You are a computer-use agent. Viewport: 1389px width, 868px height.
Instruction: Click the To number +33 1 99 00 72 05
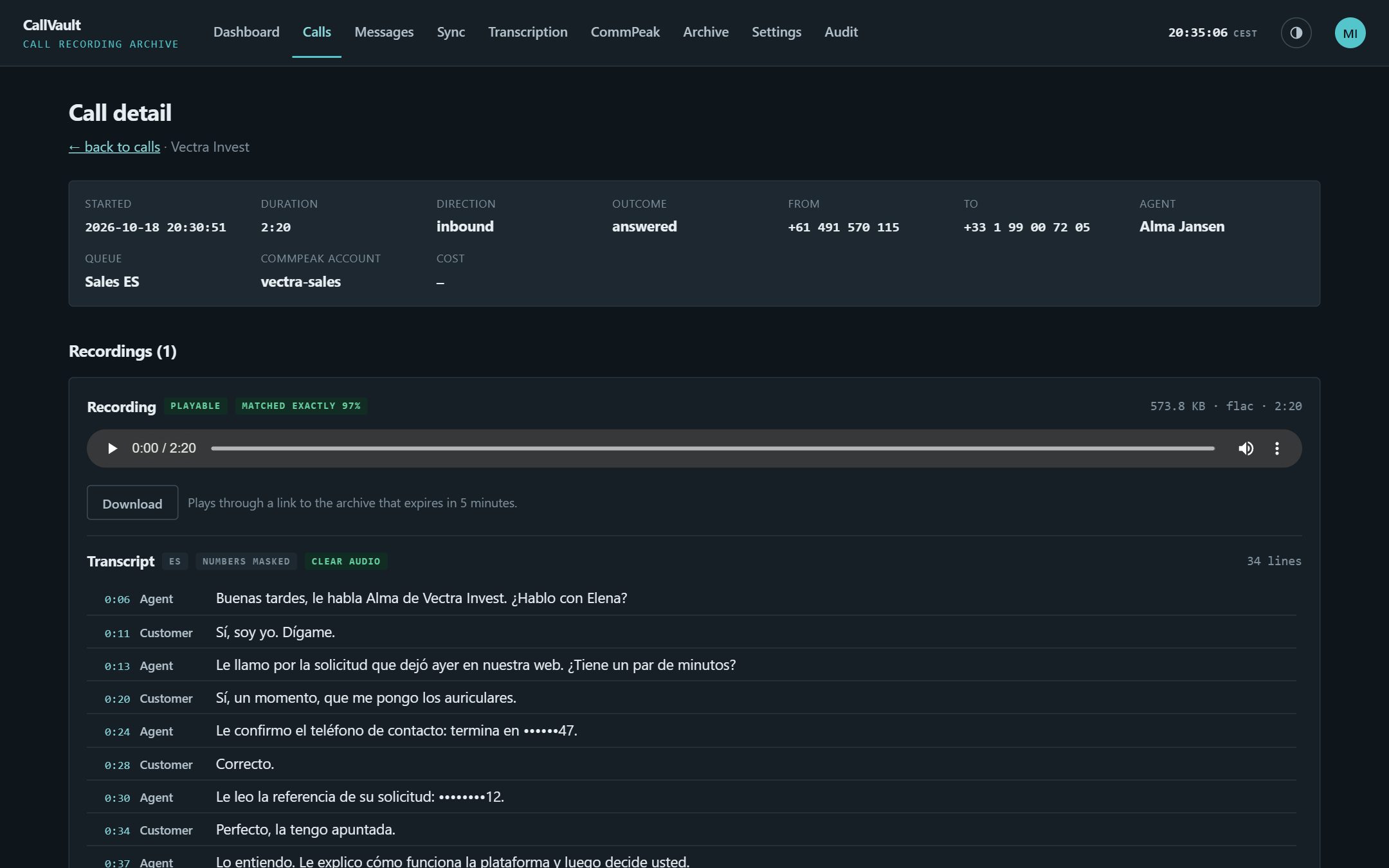tap(1026, 227)
